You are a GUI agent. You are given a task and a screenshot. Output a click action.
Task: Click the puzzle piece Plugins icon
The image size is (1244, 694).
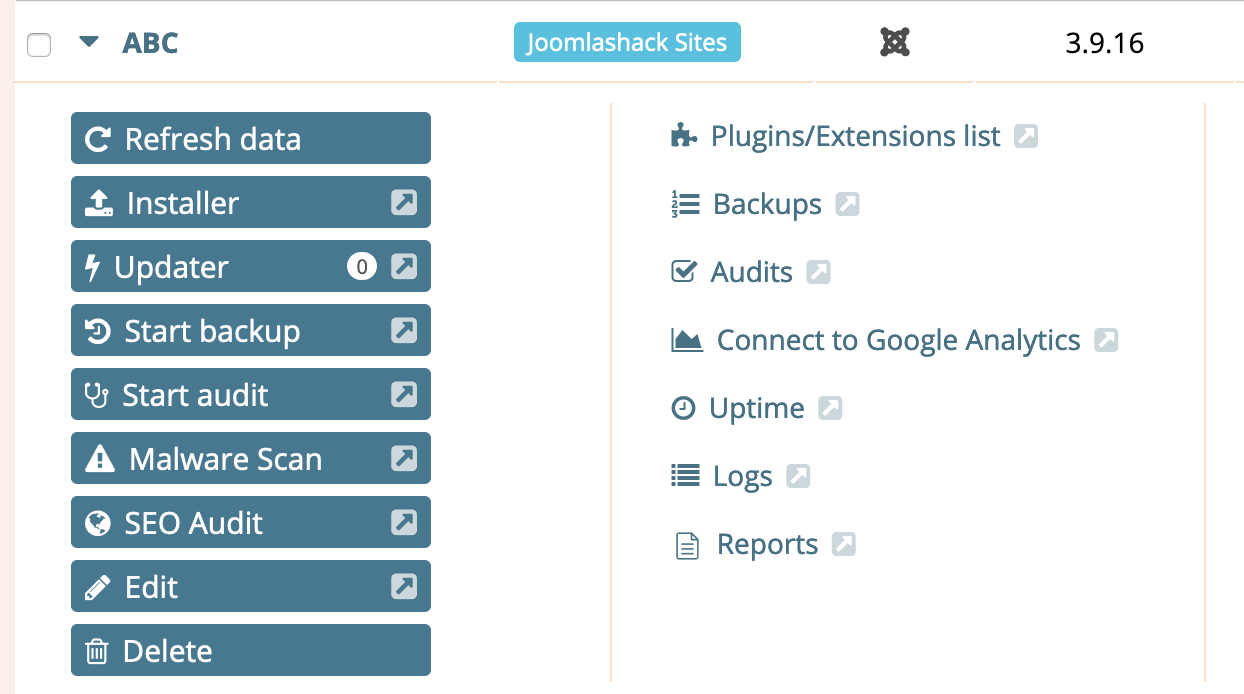(683, 136)
